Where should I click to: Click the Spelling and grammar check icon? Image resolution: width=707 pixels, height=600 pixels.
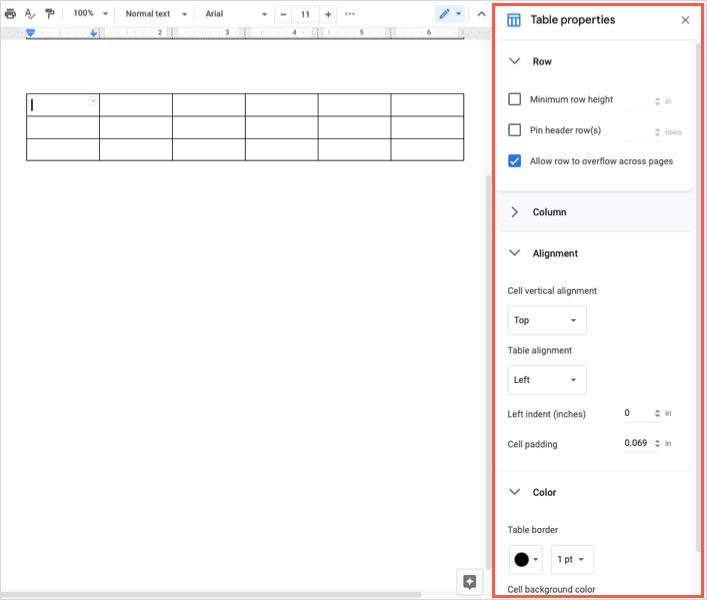click(x=30, y=14)
